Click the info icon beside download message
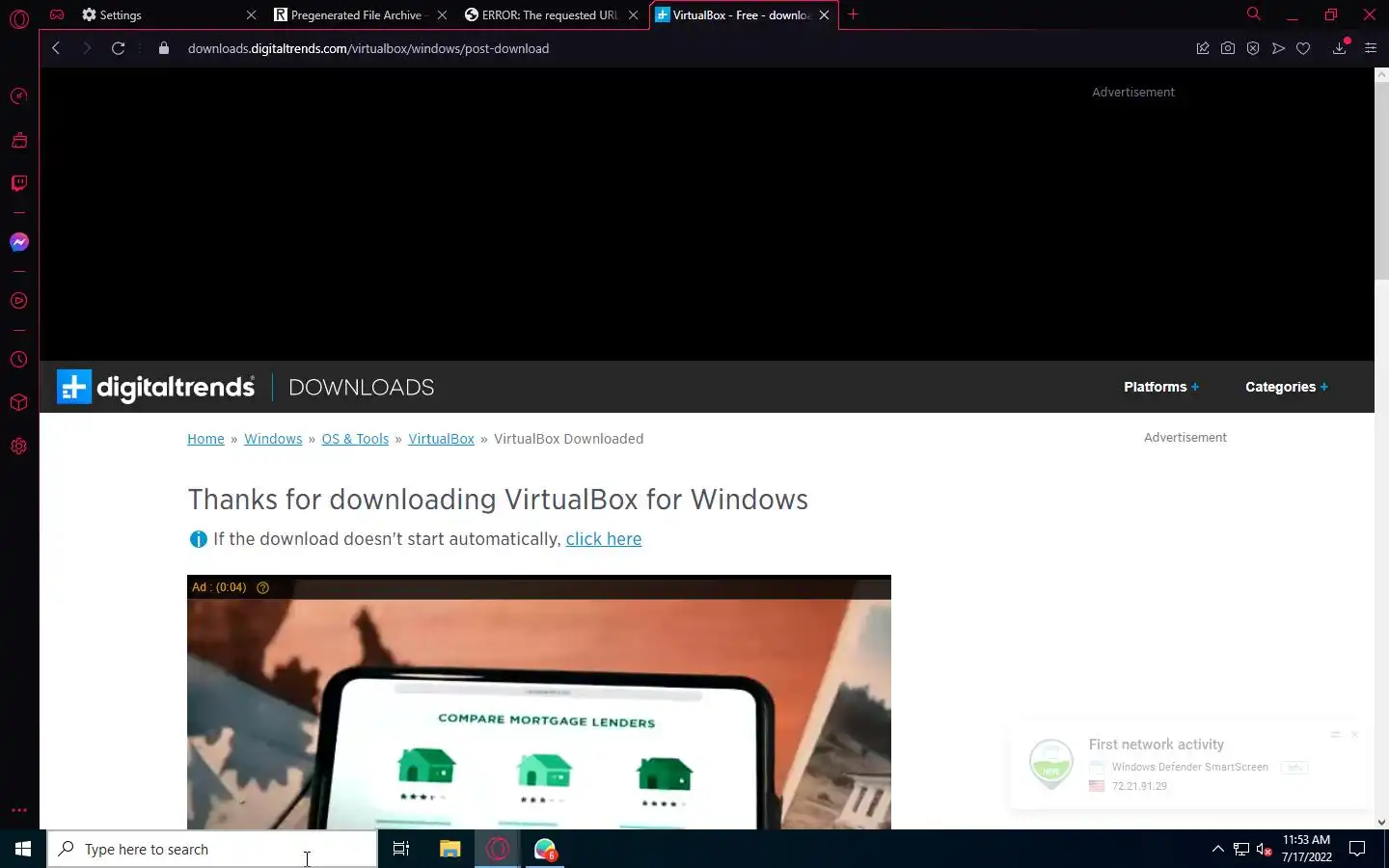 pos(198,539)
